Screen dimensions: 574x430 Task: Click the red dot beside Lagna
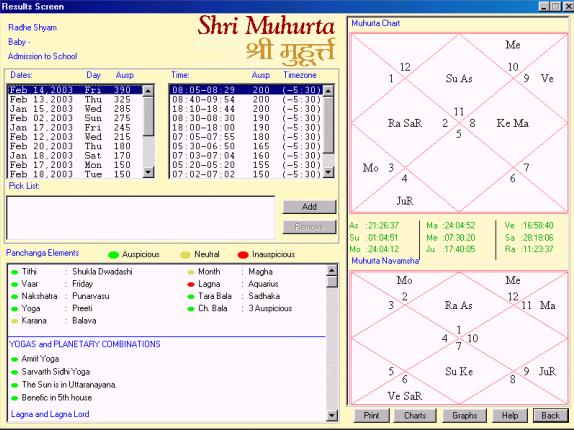click(x=191, y=284)
